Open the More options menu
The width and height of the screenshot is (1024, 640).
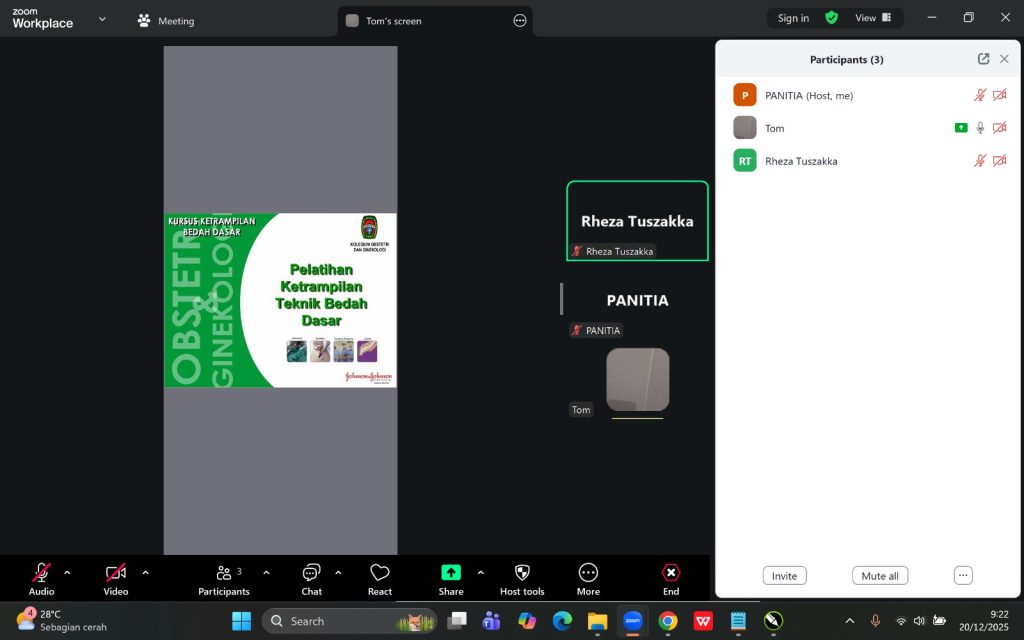pyautogui.click(x=588, y=573)
